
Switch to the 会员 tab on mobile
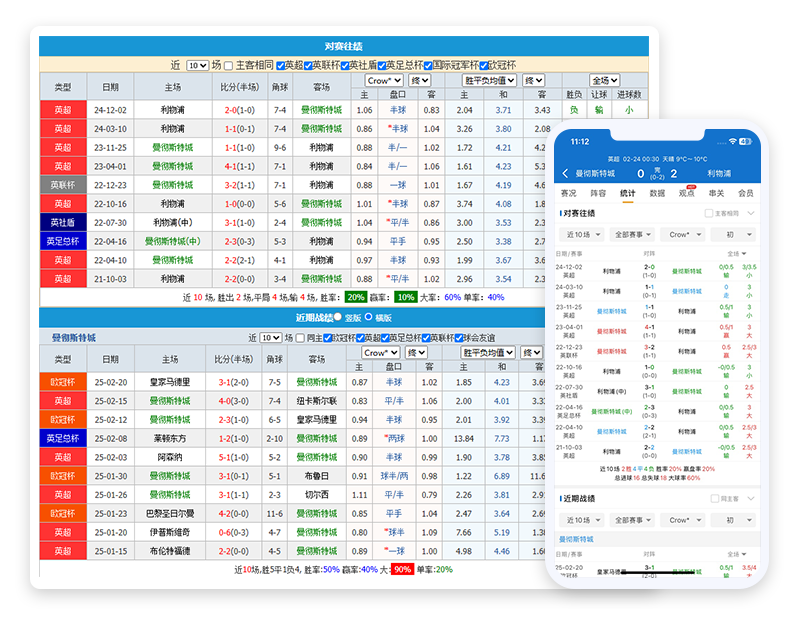746,192
